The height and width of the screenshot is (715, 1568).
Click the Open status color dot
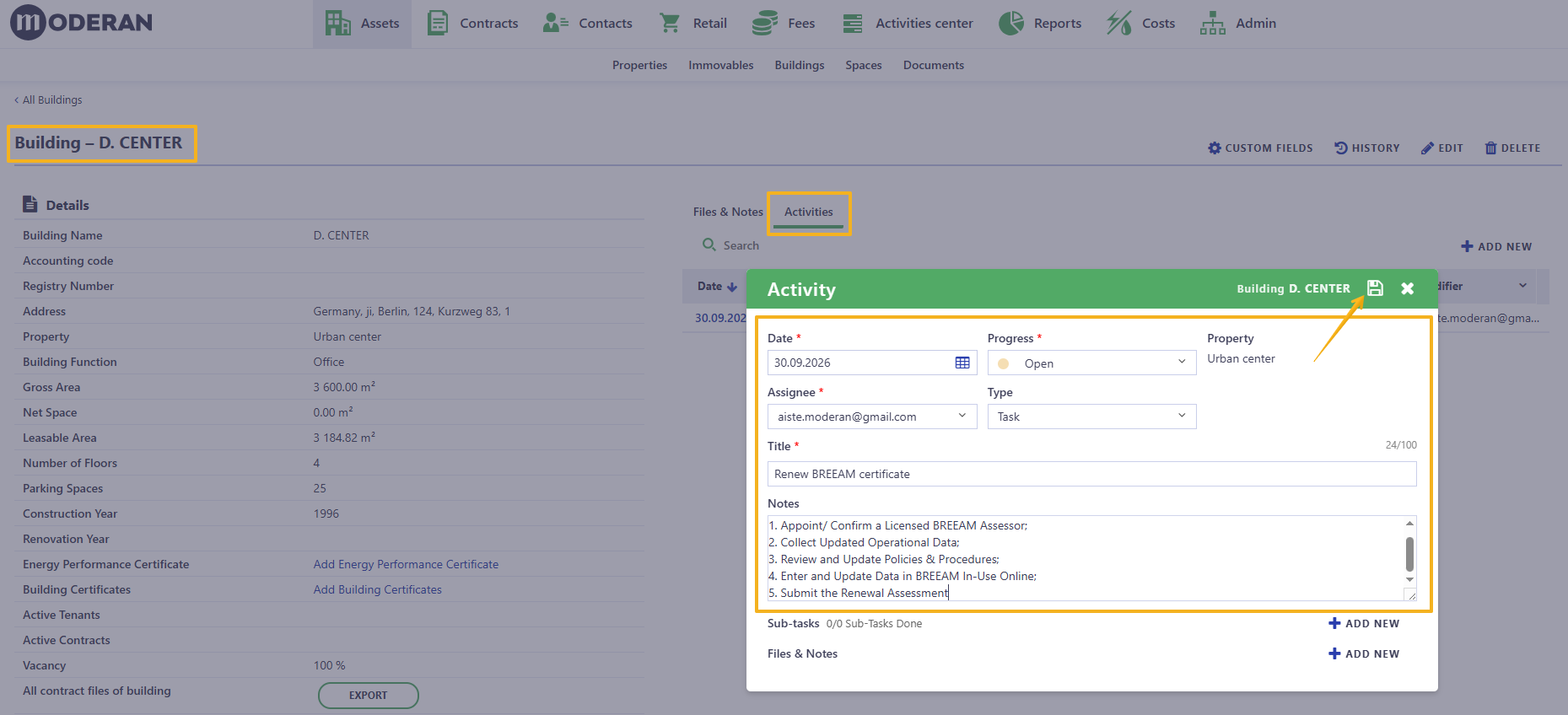click(x=1003, y=363)
